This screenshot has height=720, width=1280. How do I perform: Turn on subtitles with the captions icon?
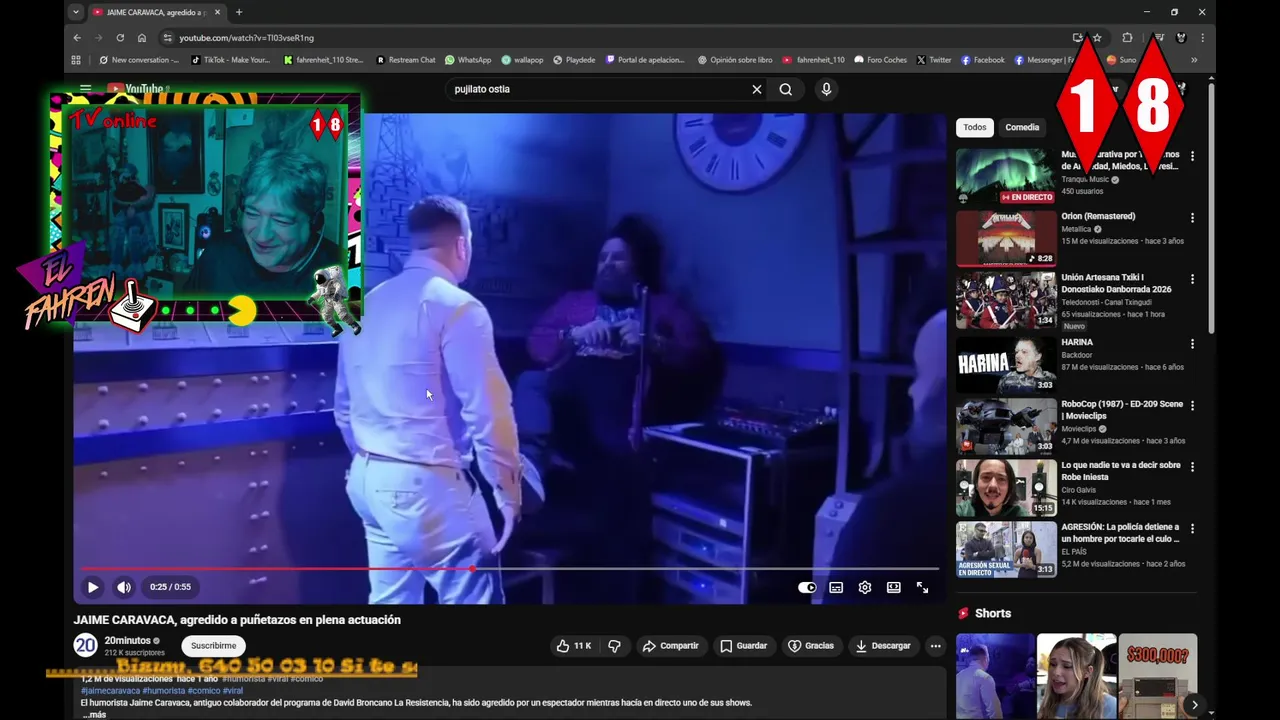[x=836, y=588]
